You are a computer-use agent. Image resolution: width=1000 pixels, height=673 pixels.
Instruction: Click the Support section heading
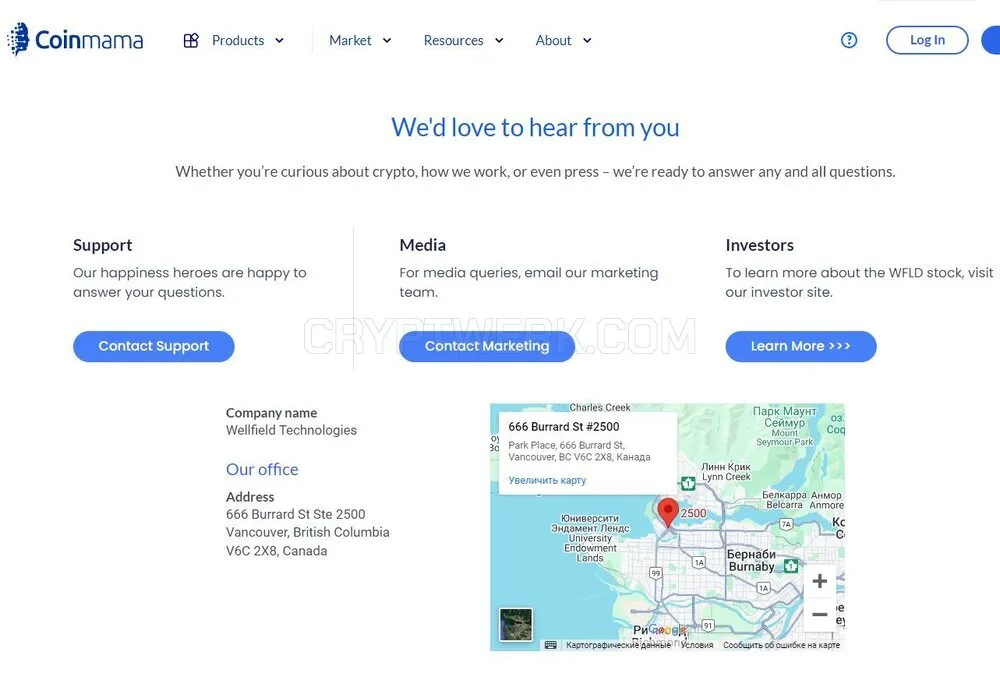pos(103,245)
